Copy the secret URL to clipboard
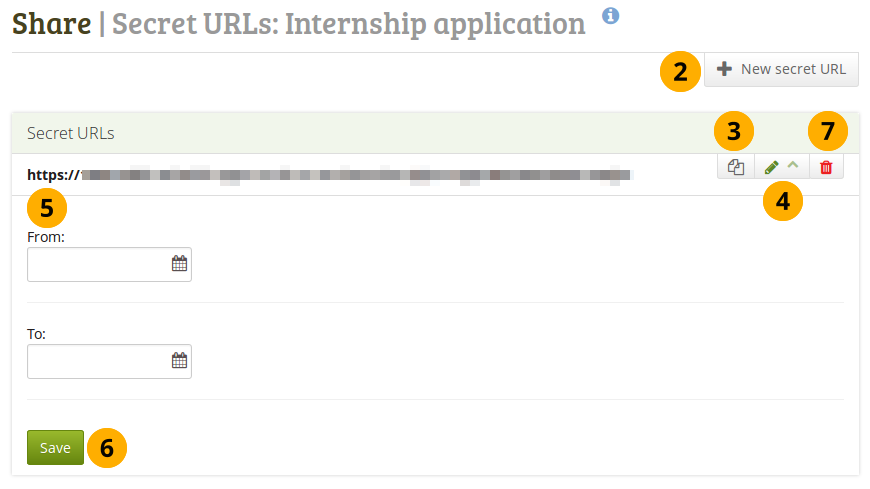 (736, 167)
